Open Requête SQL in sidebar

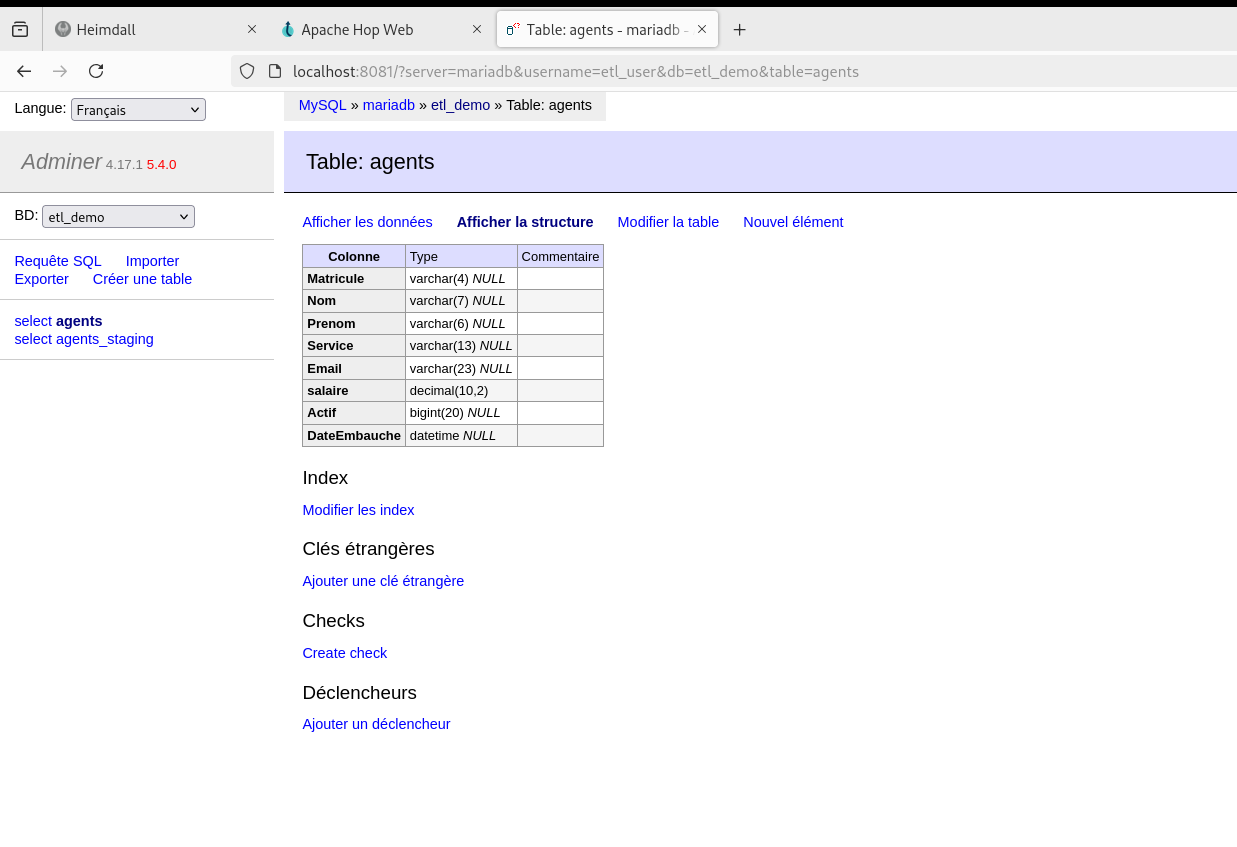58,261
